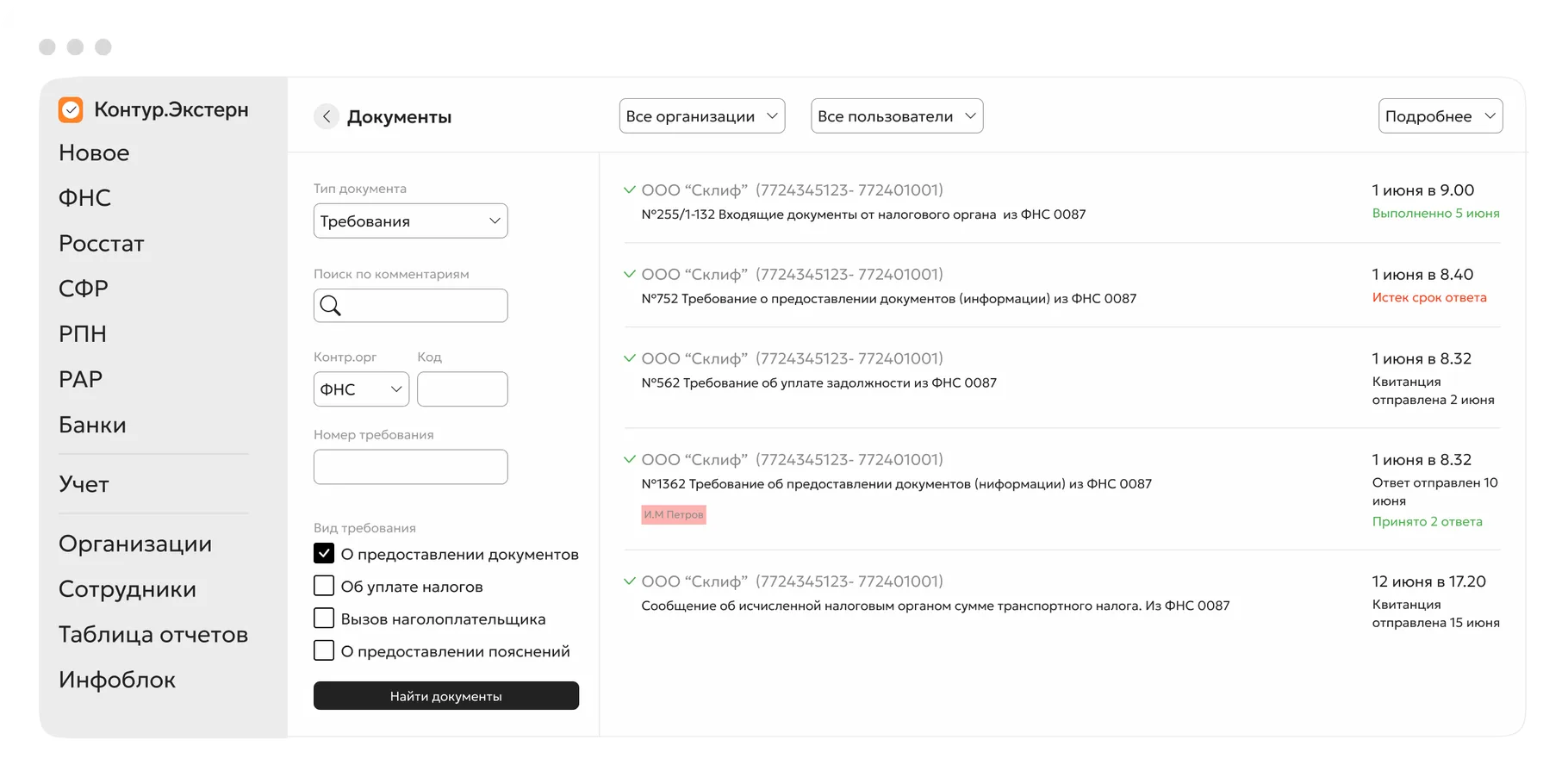Click green checkmark on requirement №1362

pyautogui.click(x=630, y=459)
